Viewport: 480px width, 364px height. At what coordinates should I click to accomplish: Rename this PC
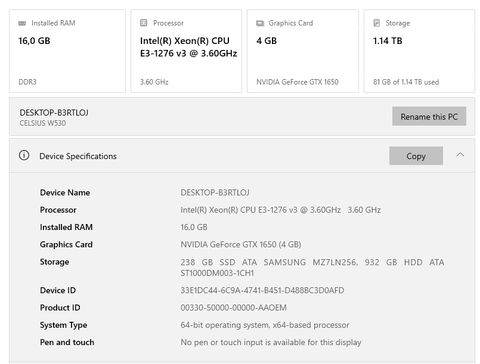pyautogui.click(x=429, y=116)
